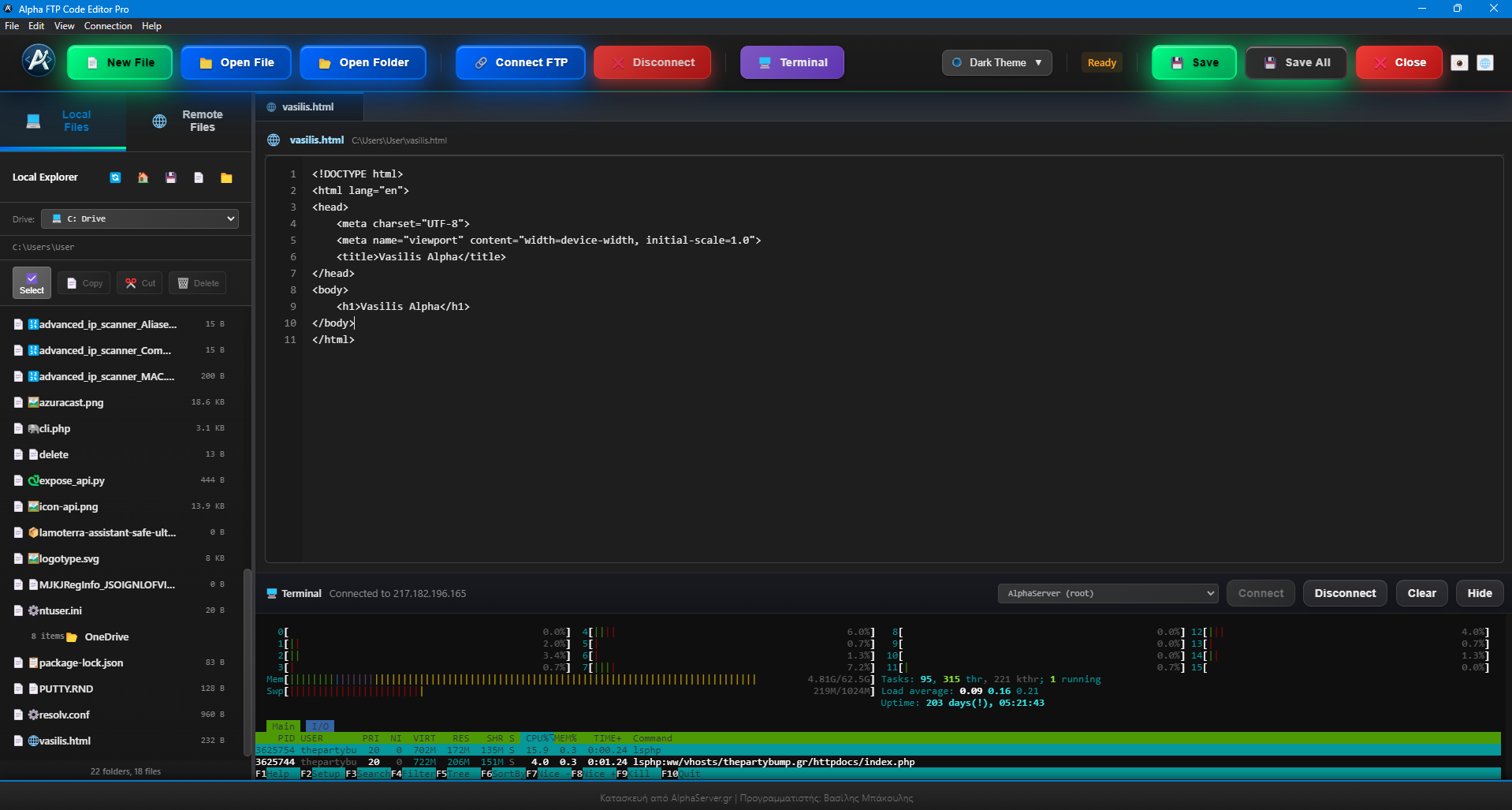The image size is (1512, 810).
Task: Switch to the I/O tab in htop
Action: [320, 726]
